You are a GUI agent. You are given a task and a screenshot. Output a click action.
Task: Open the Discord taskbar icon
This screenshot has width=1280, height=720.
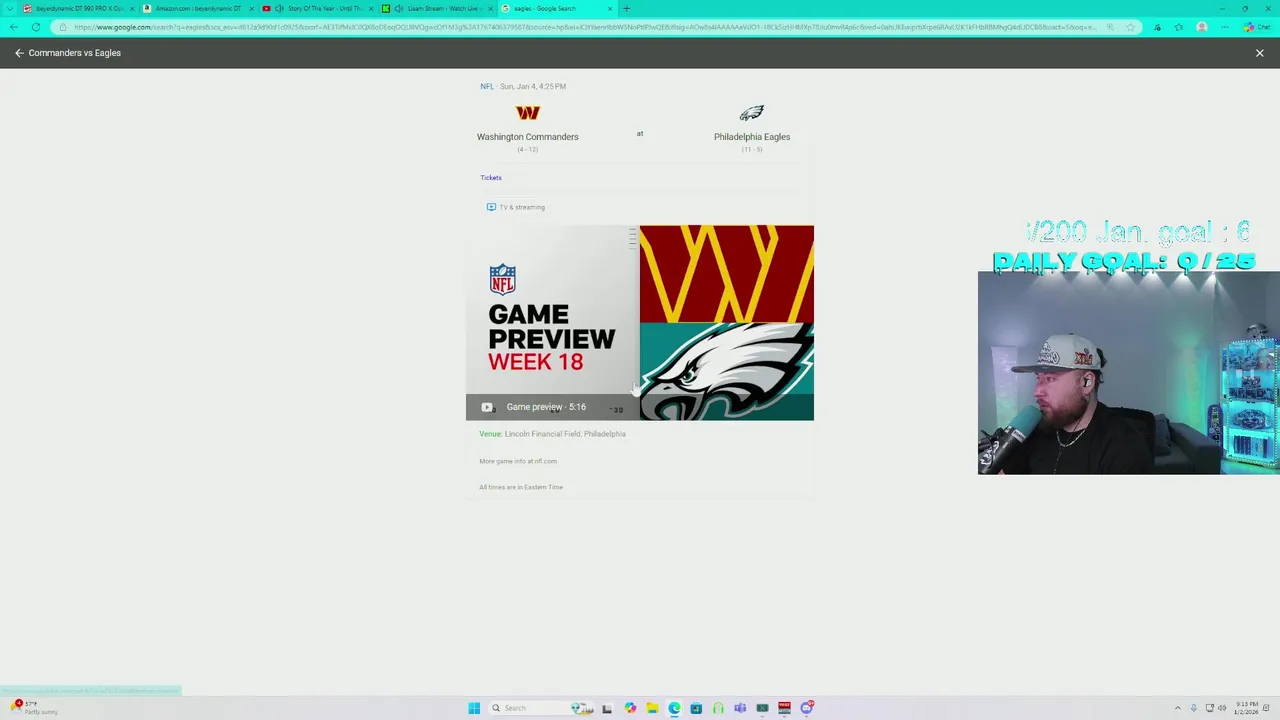(x=806, y=708)
